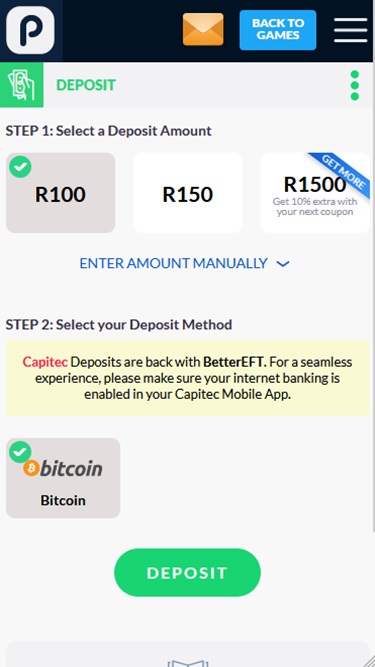Click the chevron next to Enter Amount Manually

tap(283, 264)
